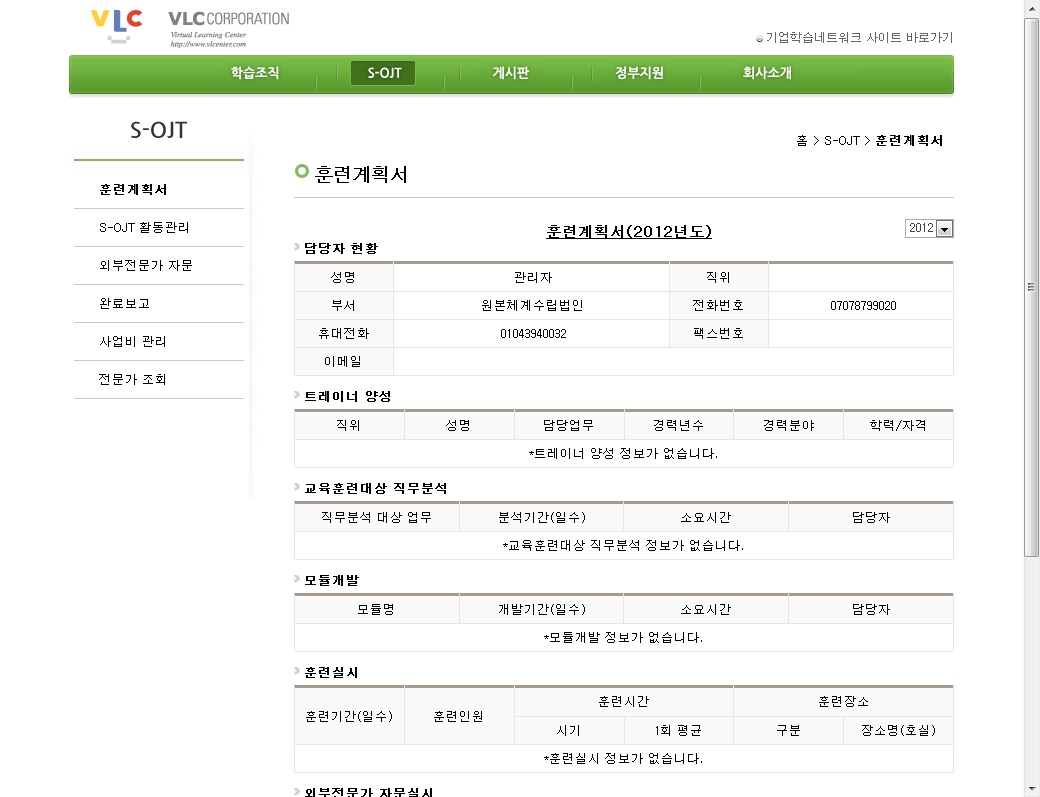The width and height of the screenshot is (1040, 797).
Task: Click the 훈련실시 section heading
Action: tap(331, 672)
